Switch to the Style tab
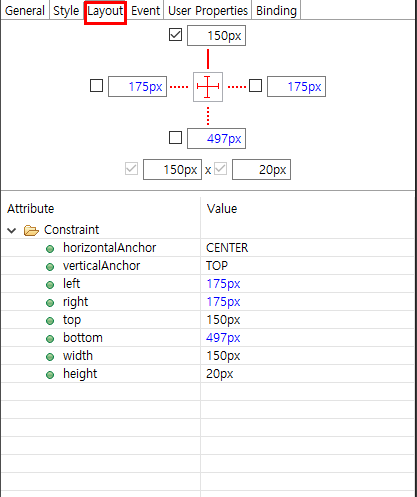The width and height of the screenshot is (417, 497). (x=66, y=10)
